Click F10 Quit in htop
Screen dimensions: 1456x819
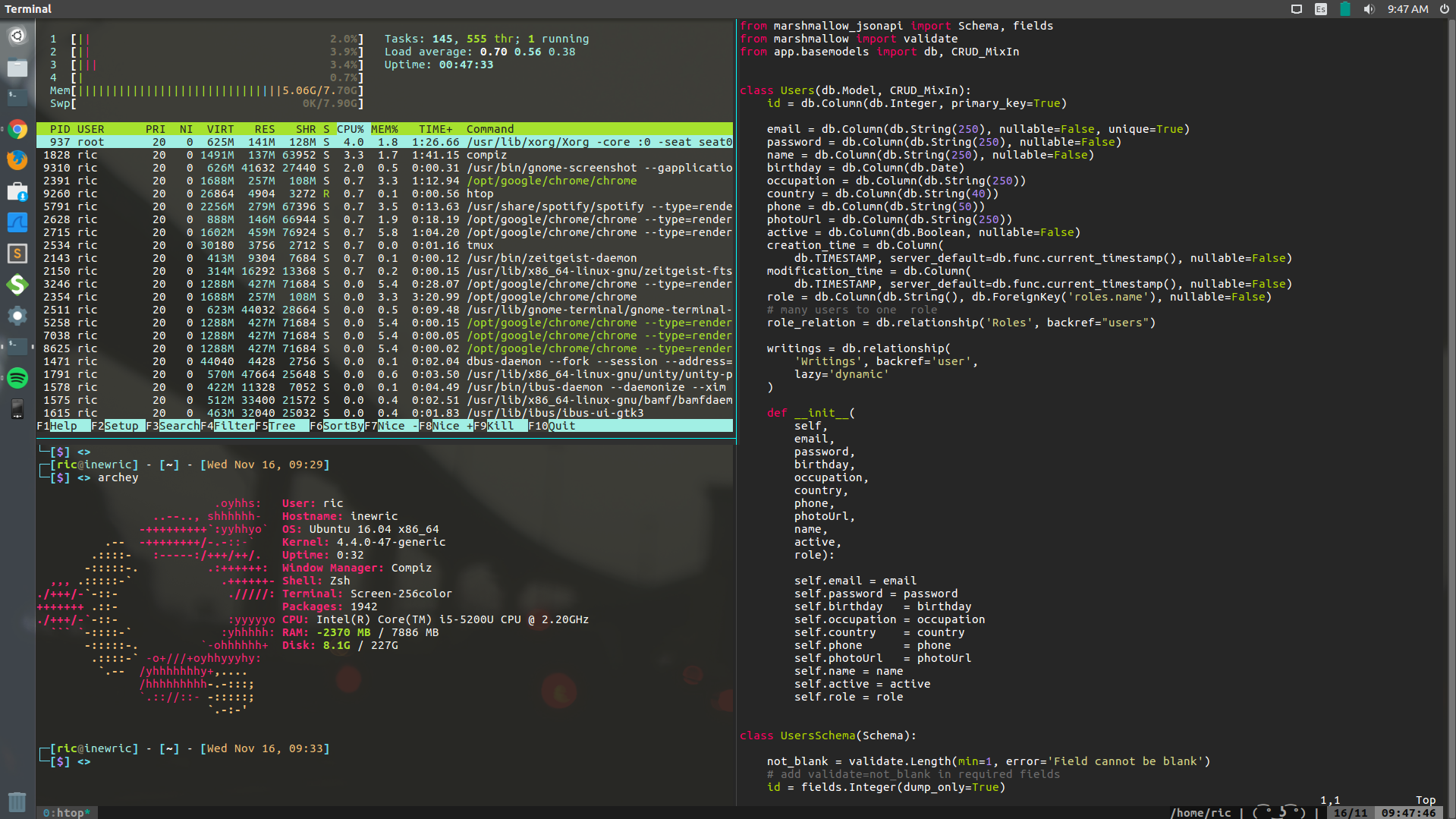tap(552, 426)
